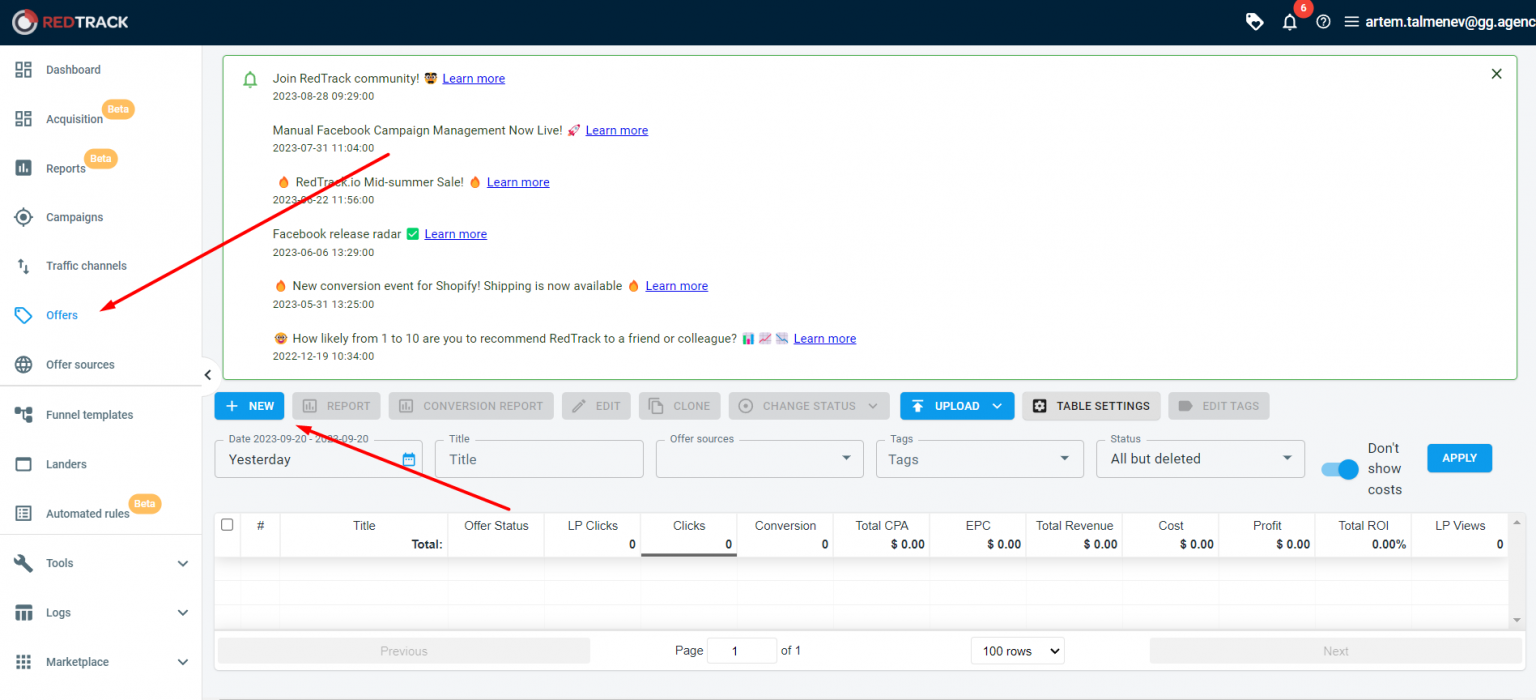Open the Status dropdown showing All but deleted
Screen dimensions: 1536x700
[1199, 458]
